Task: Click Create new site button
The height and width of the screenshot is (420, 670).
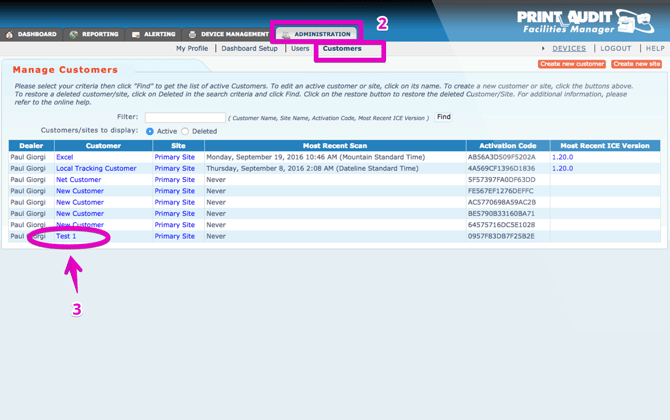Action: coord(637,64)
